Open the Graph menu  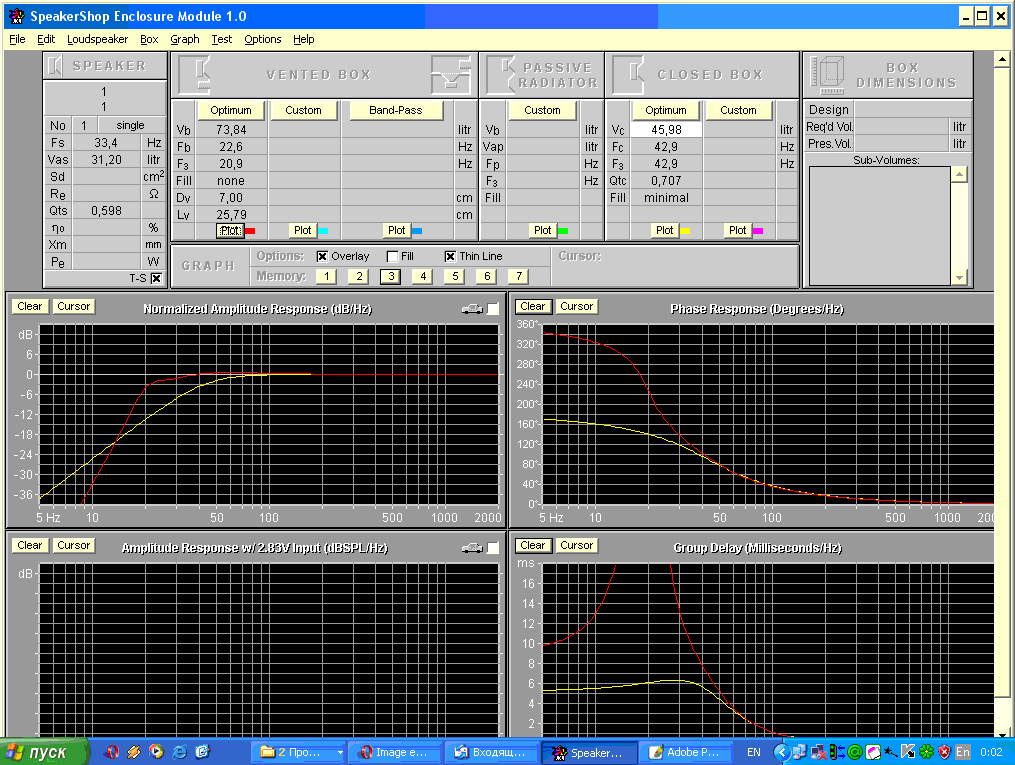pos(185,39)
